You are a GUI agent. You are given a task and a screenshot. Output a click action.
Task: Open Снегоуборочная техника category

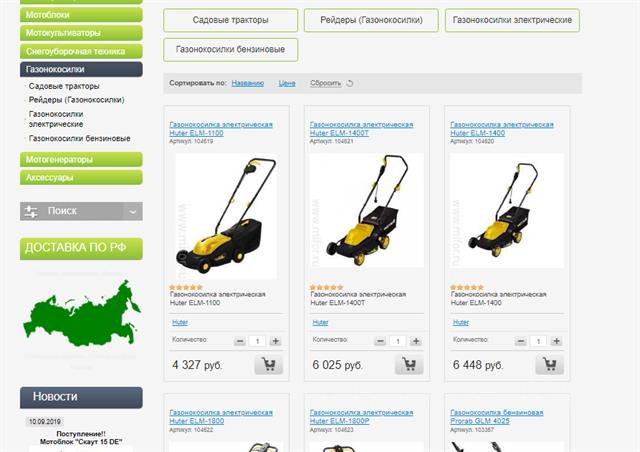(x=81, y=51)
